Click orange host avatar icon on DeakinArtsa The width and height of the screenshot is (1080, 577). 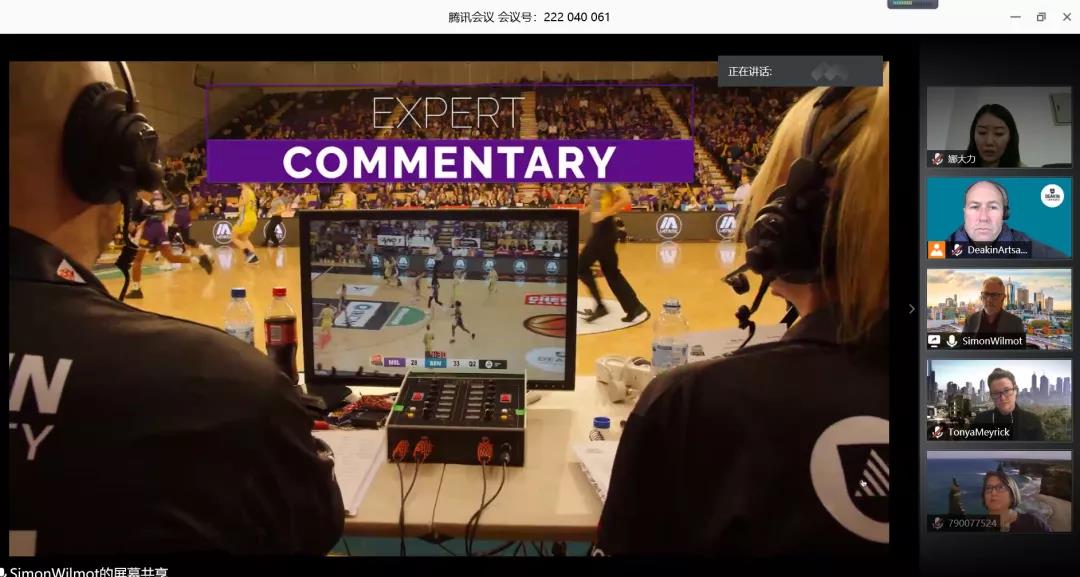(936, 250)
